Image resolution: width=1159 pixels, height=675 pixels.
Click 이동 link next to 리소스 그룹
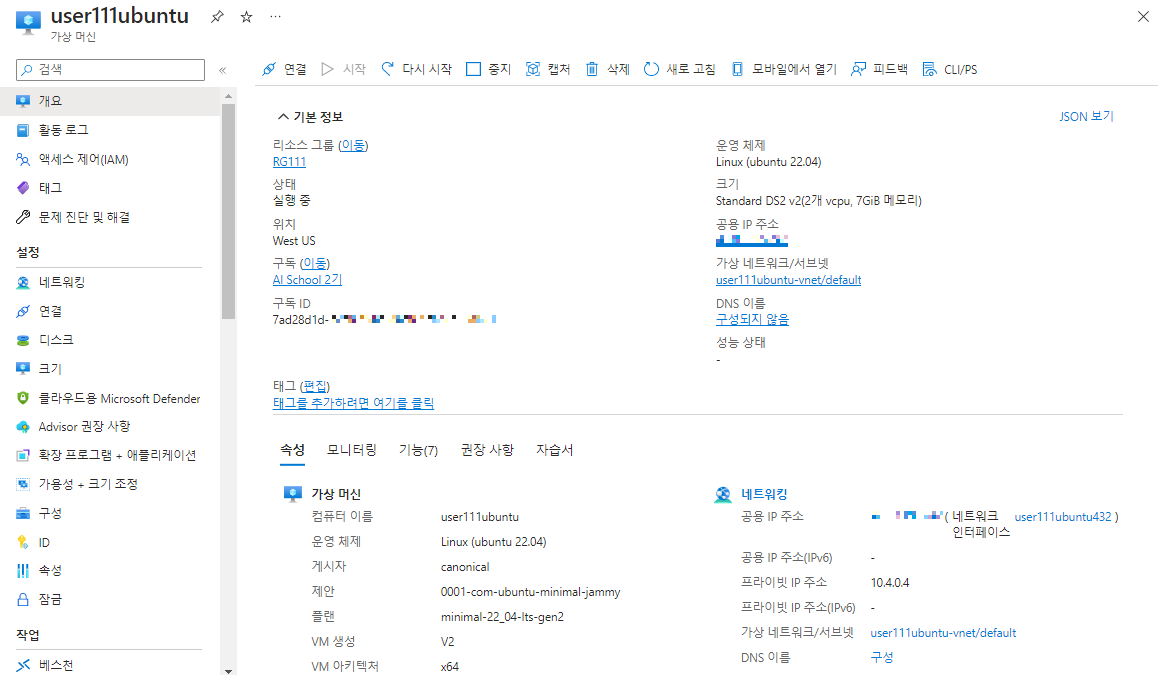point(353,146)
